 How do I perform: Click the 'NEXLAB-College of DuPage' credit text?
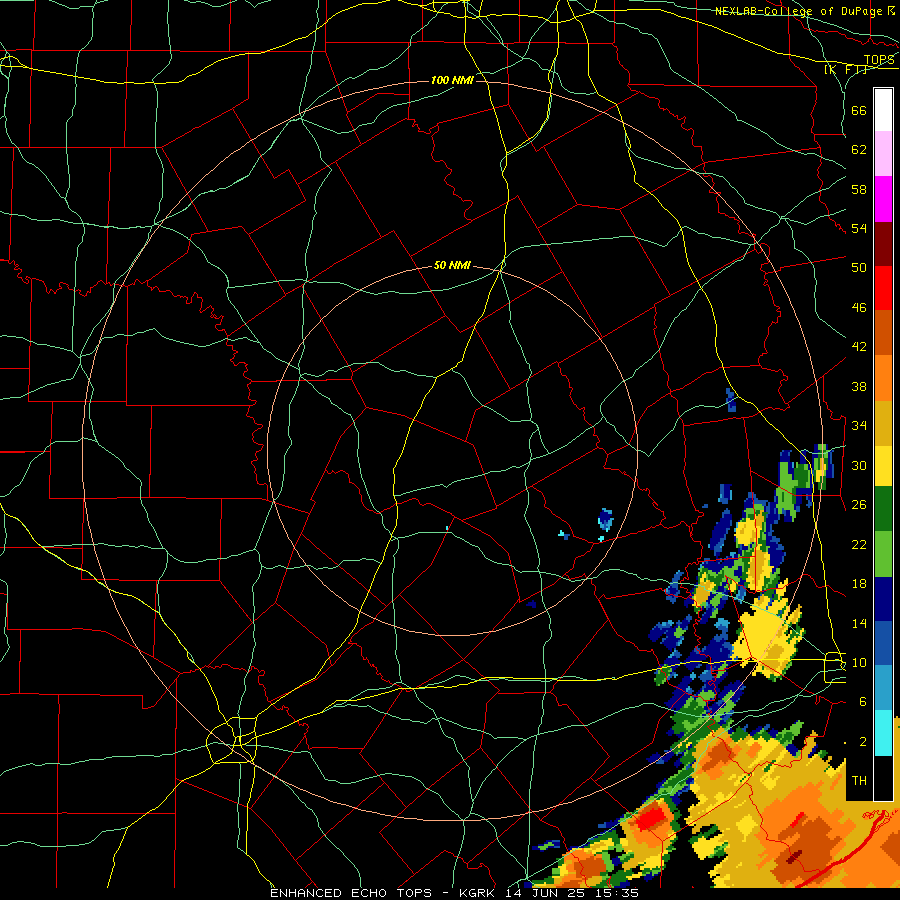tap(798, 11)
